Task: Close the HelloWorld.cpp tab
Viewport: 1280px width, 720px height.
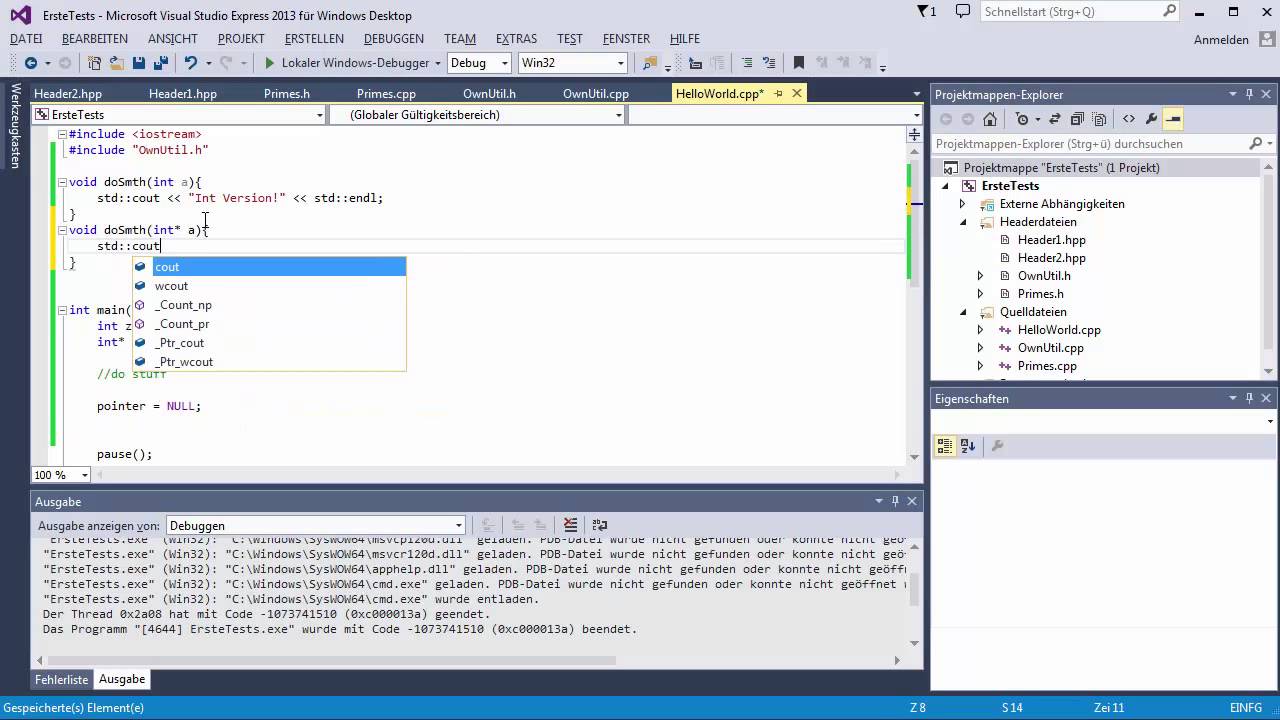Action: [797, 94]
